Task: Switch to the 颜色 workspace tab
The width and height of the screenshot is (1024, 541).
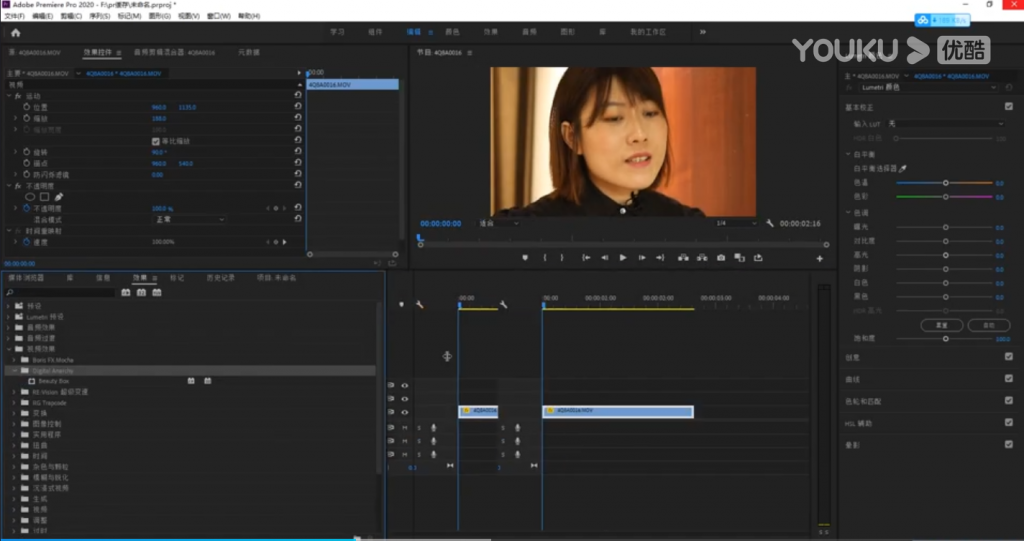Action: click(x=451, y=32)
